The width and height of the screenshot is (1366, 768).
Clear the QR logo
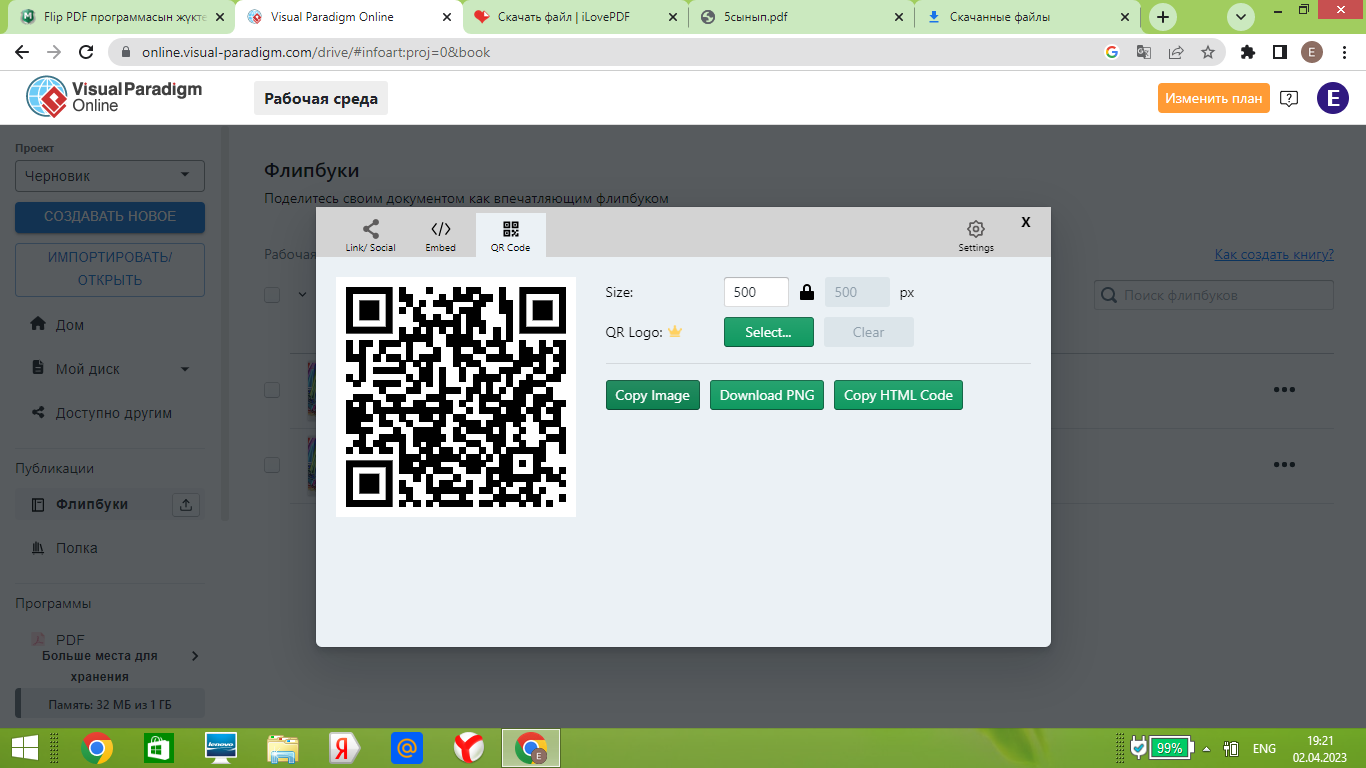(x=869, y=332)
